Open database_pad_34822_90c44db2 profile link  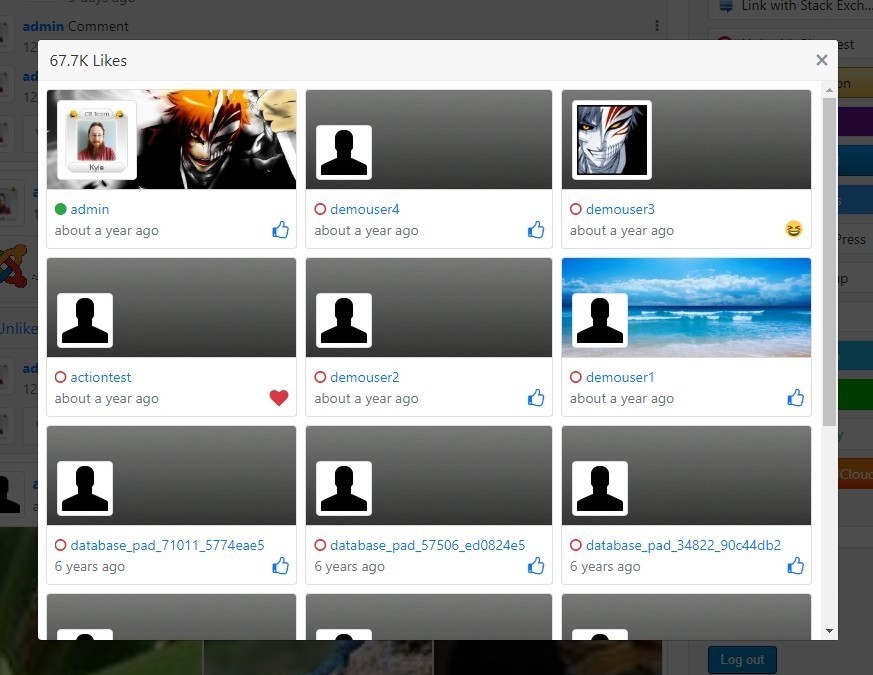(x=684, y=545)
